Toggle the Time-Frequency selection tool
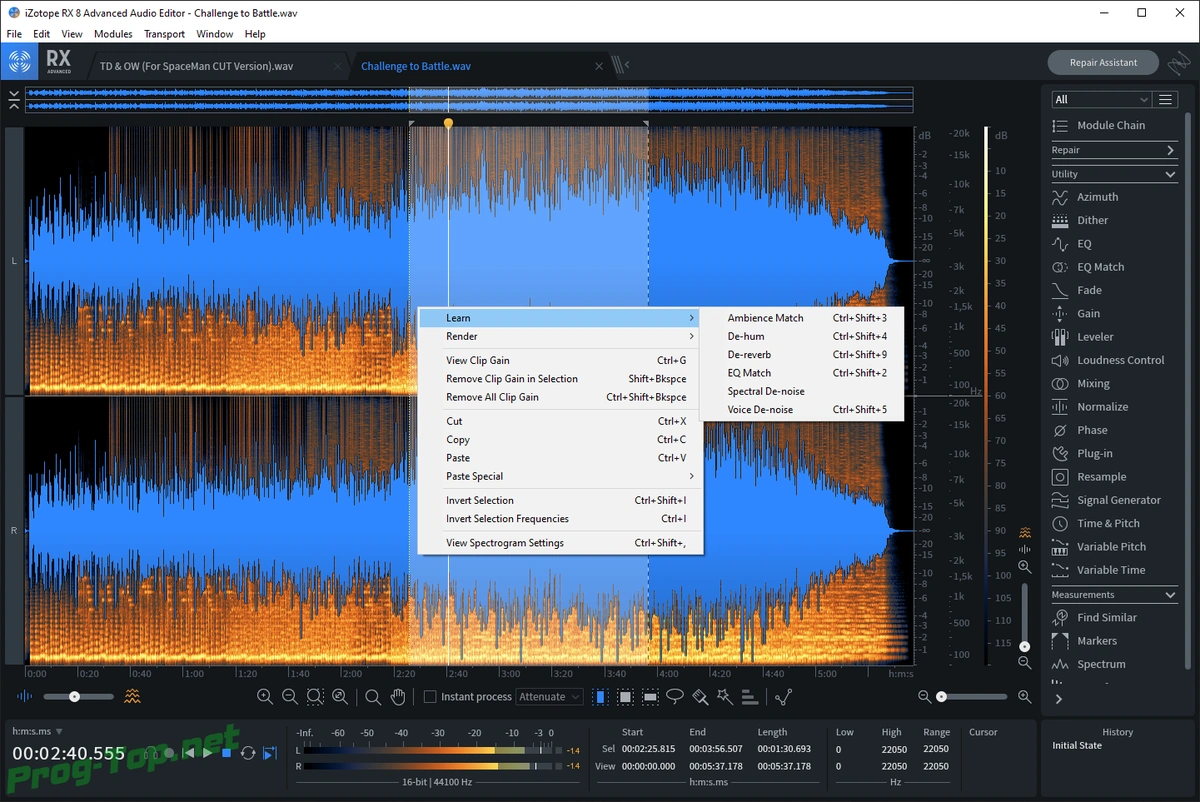The height and width of the screenshot is (802, 1200). coord(625,697)
